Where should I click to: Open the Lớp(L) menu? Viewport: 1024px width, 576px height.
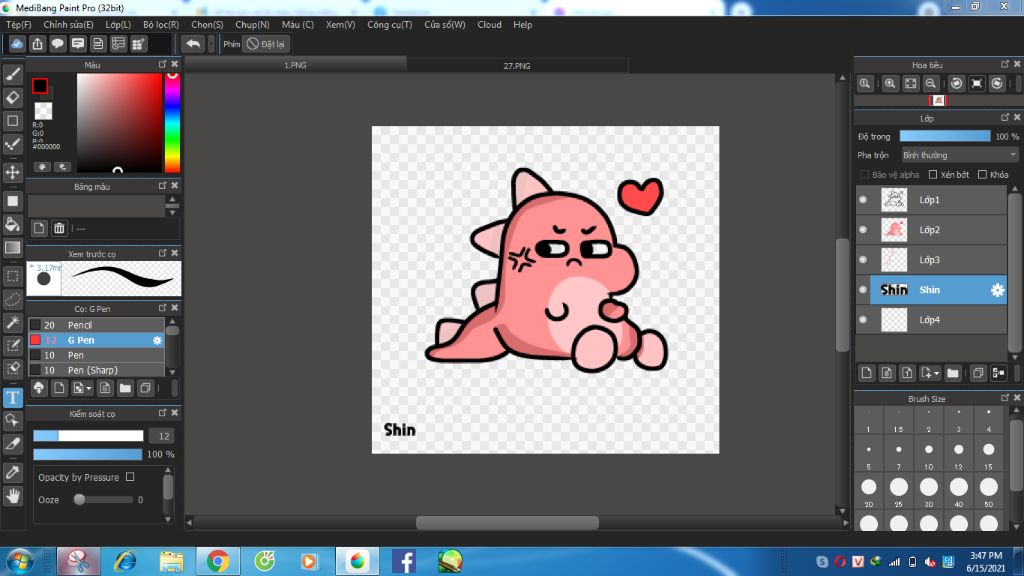118,24
